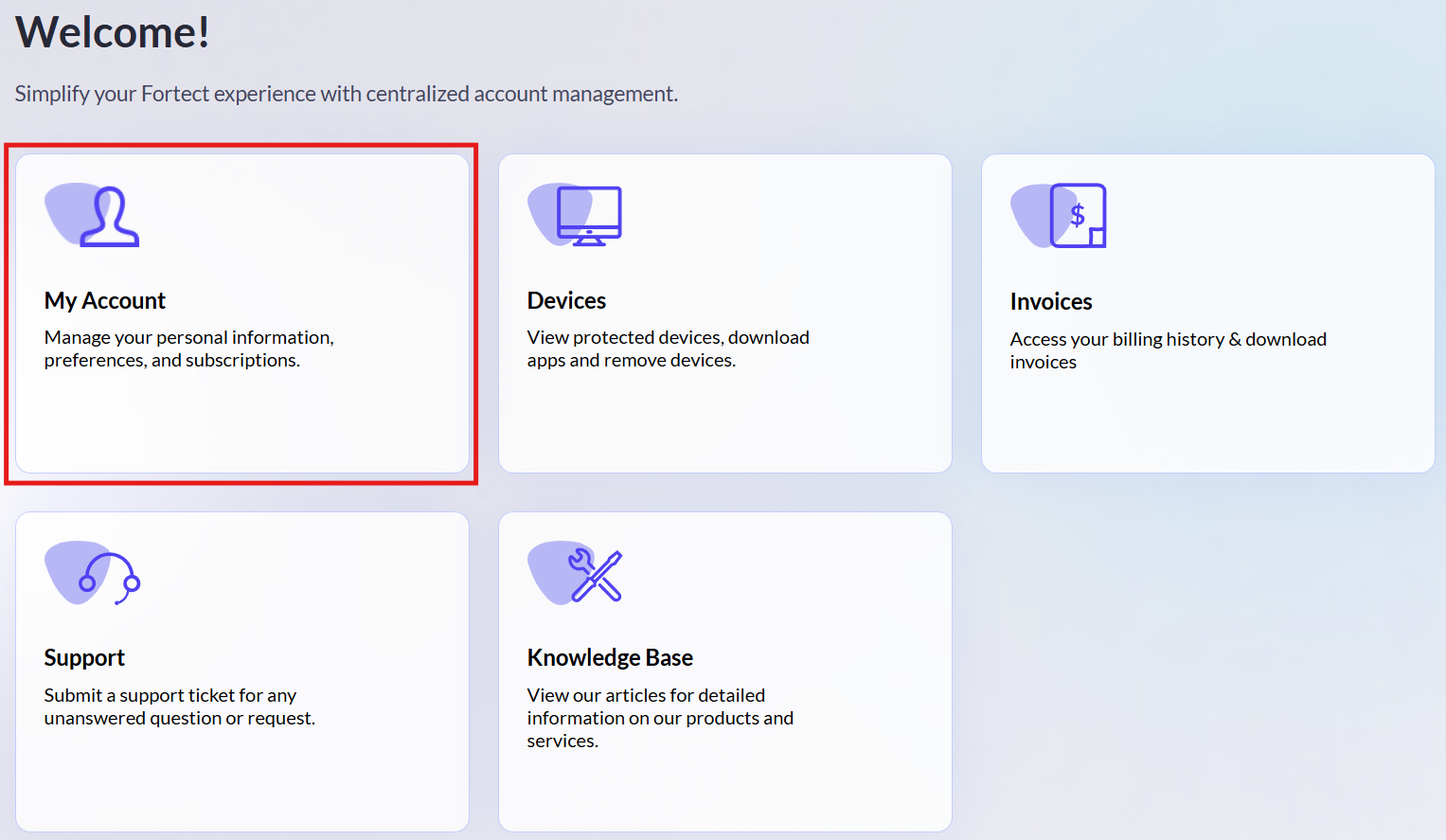Select 'View our articles for detailed information' text

[x=660, y=718]
